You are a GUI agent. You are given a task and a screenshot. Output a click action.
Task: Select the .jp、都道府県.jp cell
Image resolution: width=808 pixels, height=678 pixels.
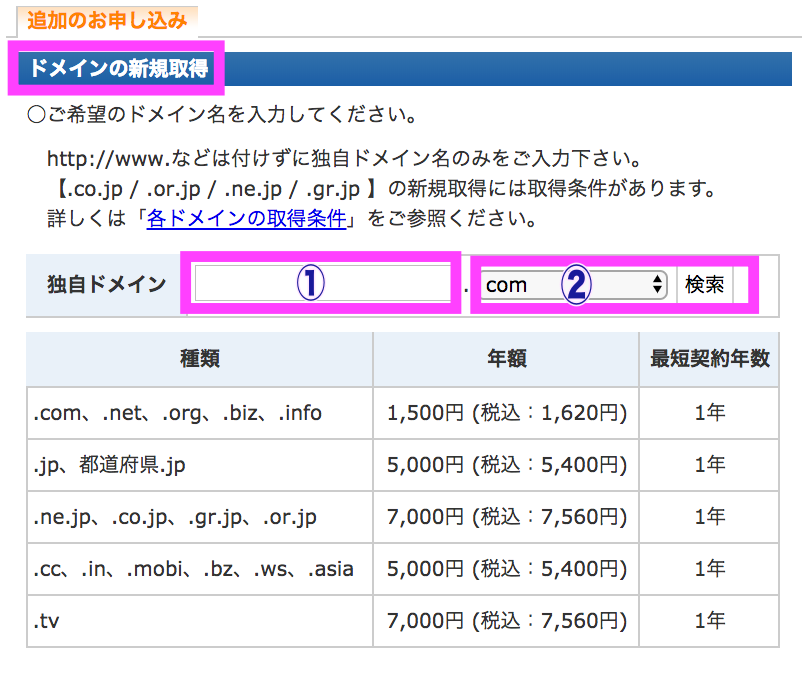[x=200, y=465]
